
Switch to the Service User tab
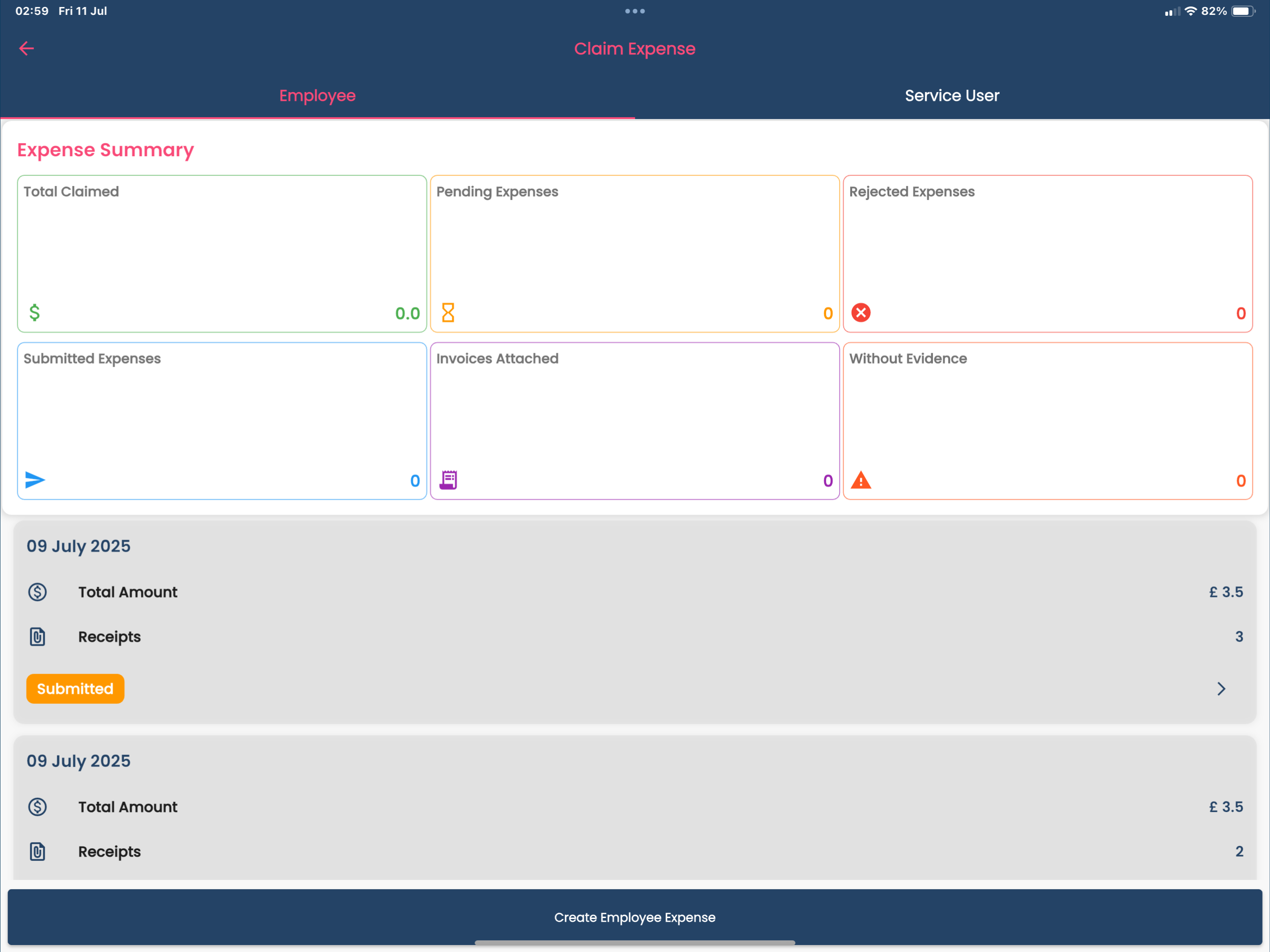click(x=952, y=95)
